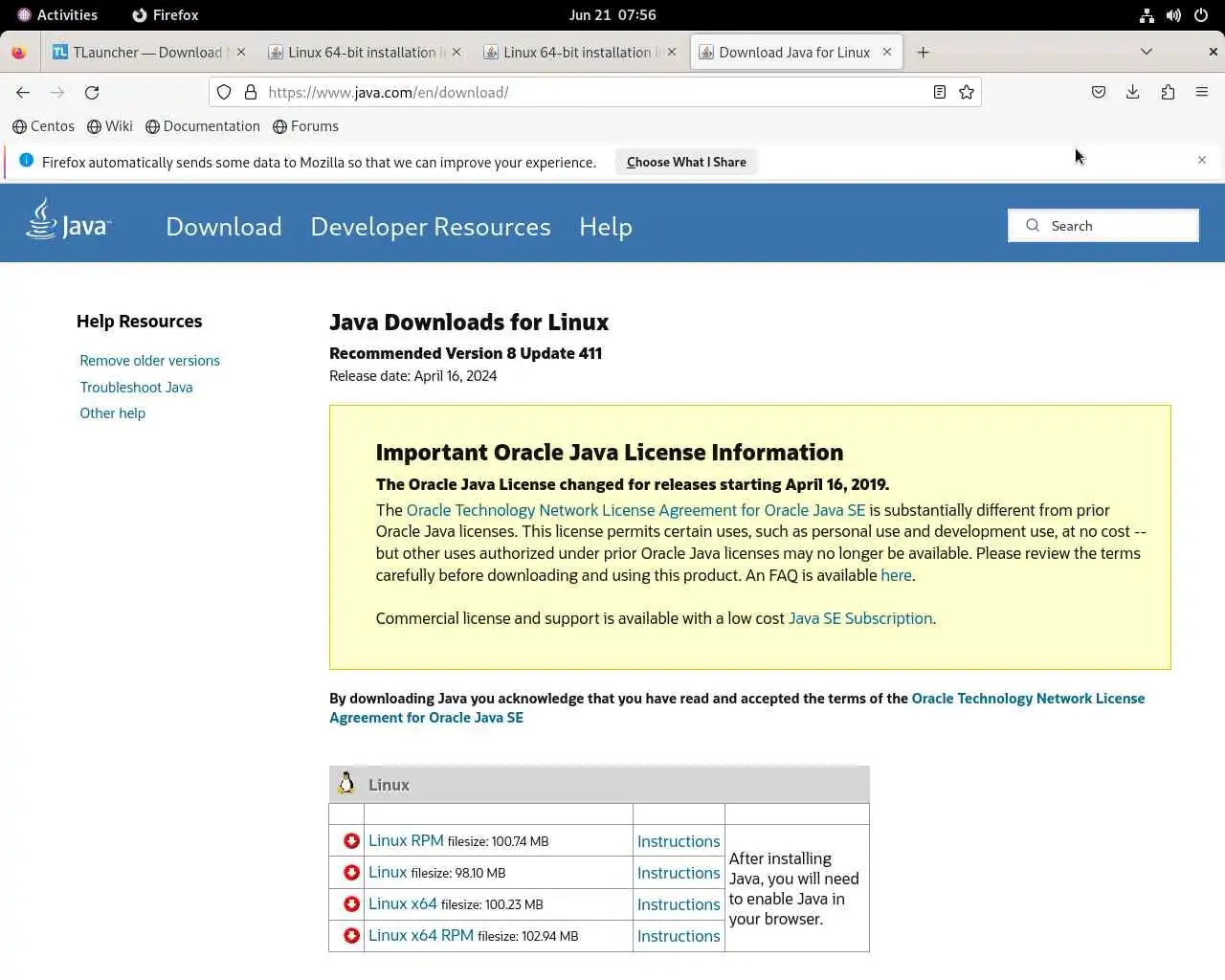Open the volume icon in top bar

tap(1173, 15)
